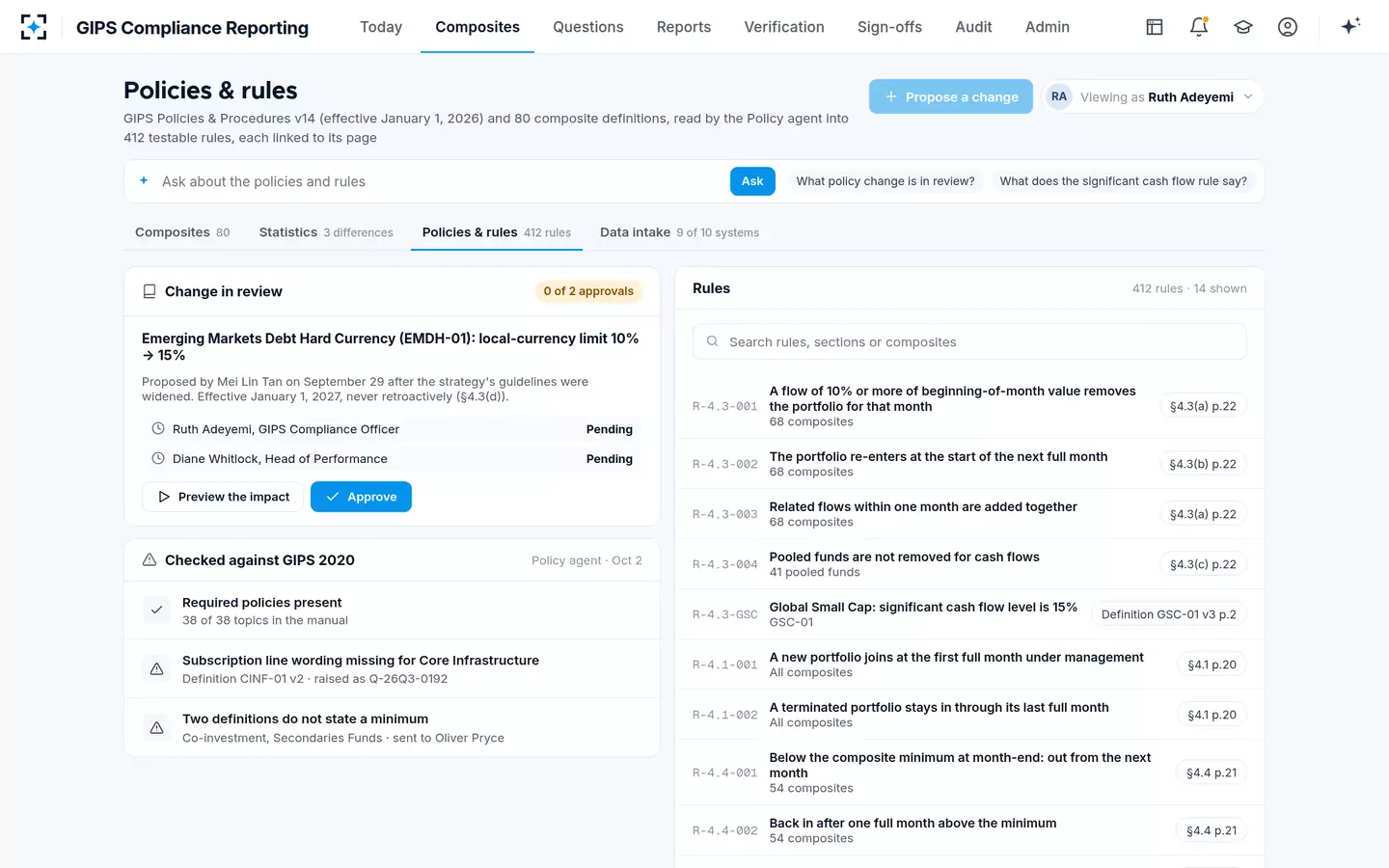Open the Verification menu
The image size is (1389, 868).
tap(784, 27)
